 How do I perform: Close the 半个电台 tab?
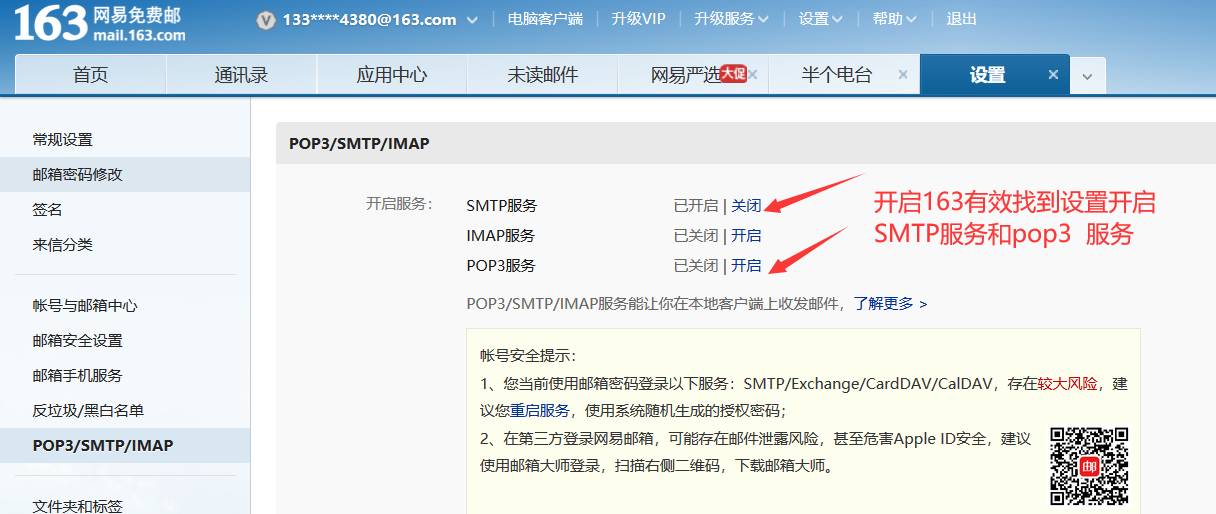[903, 75]
